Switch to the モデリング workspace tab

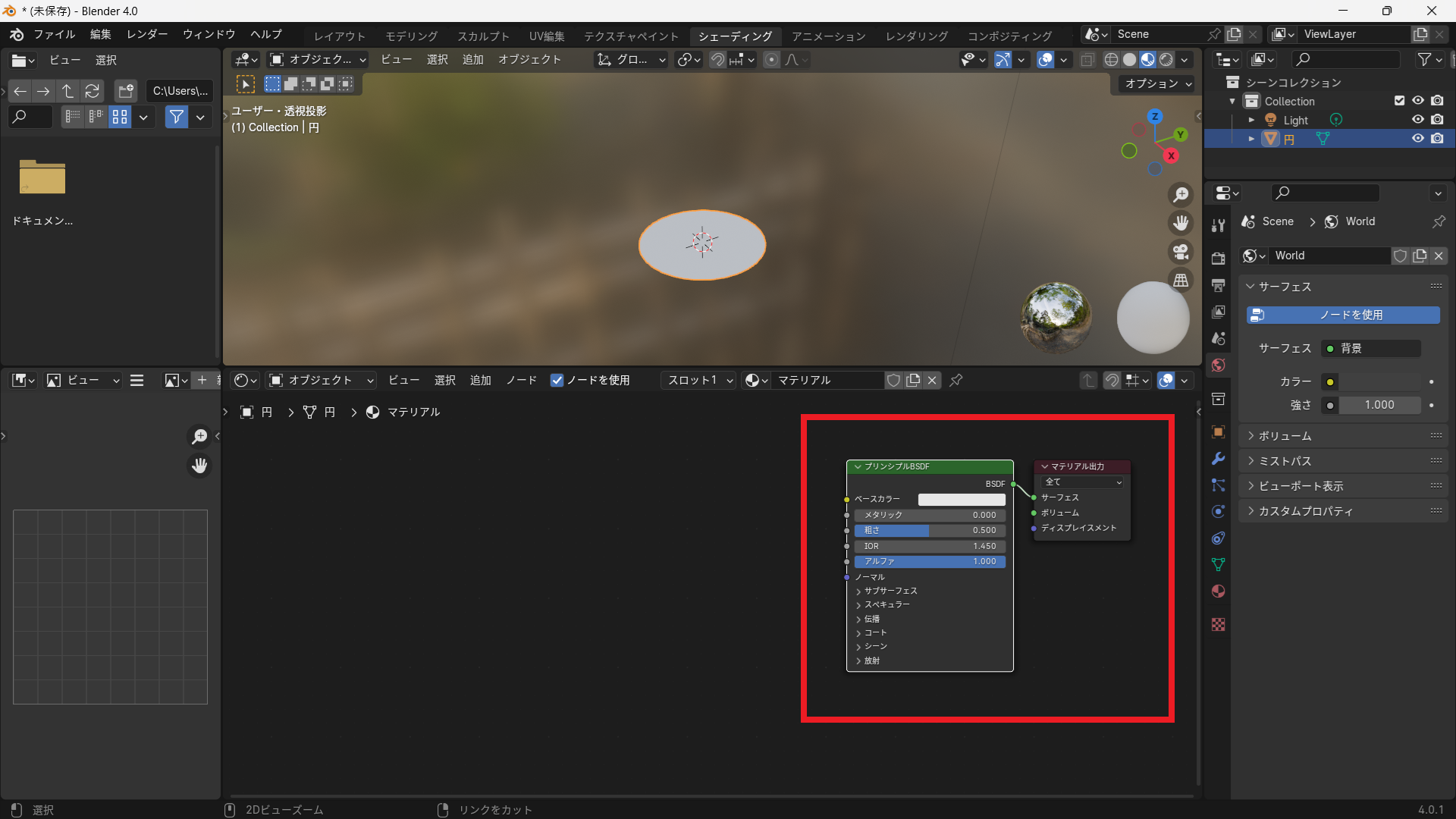pyautogui.click(x=411, y=36)
